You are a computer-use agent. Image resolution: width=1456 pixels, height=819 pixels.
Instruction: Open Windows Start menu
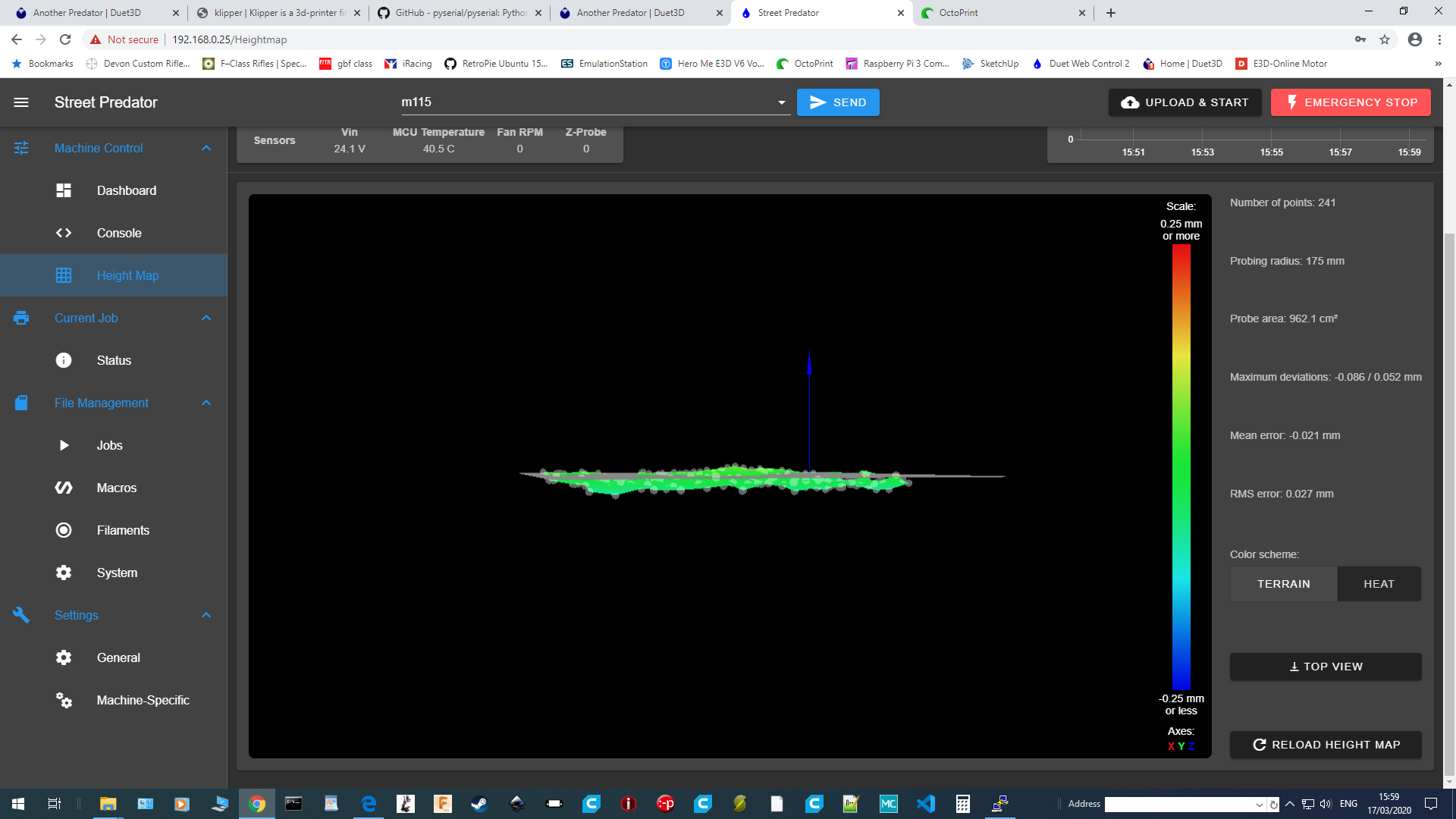click(18, 804)
